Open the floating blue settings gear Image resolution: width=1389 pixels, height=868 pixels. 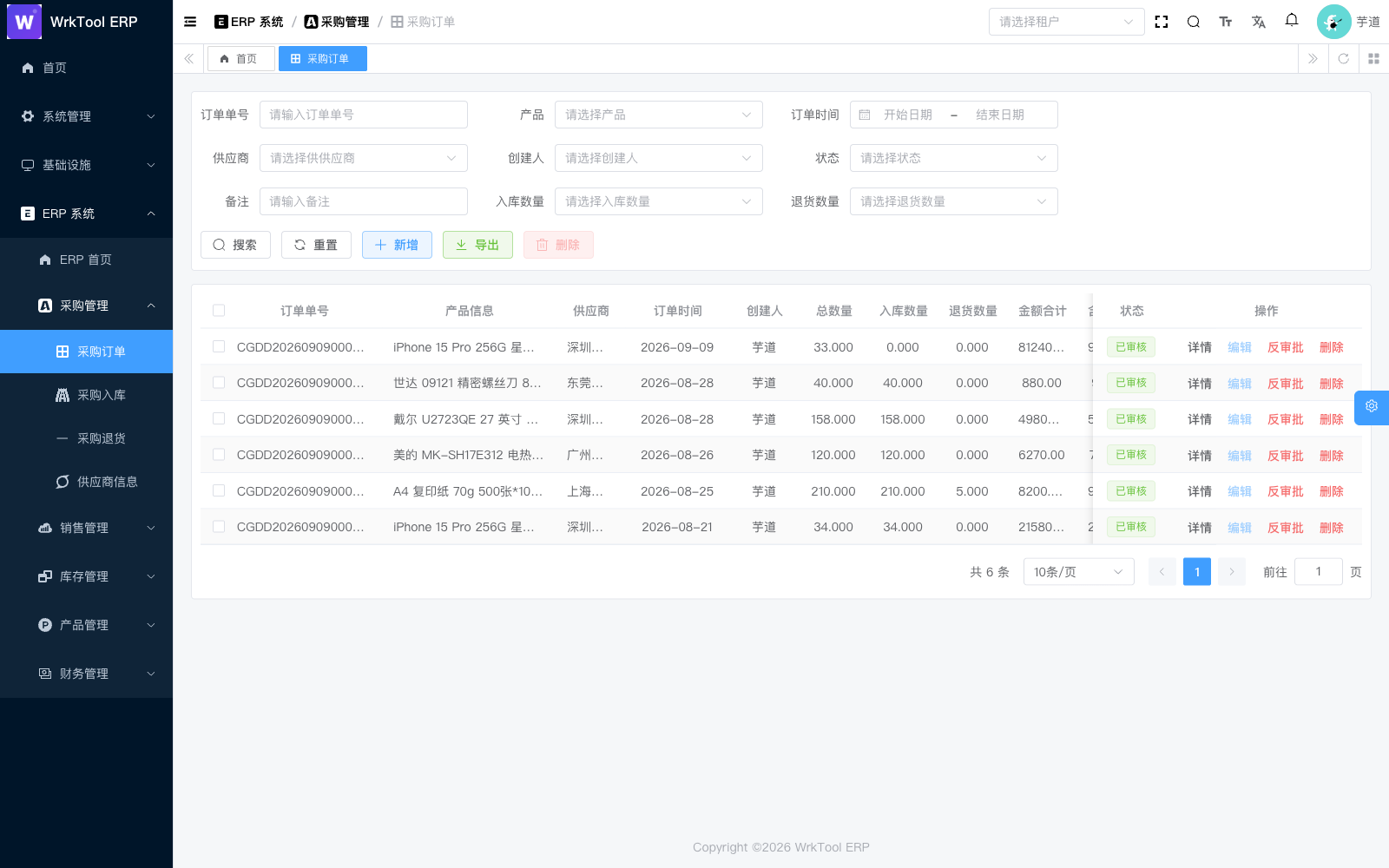pos(1372,406)
